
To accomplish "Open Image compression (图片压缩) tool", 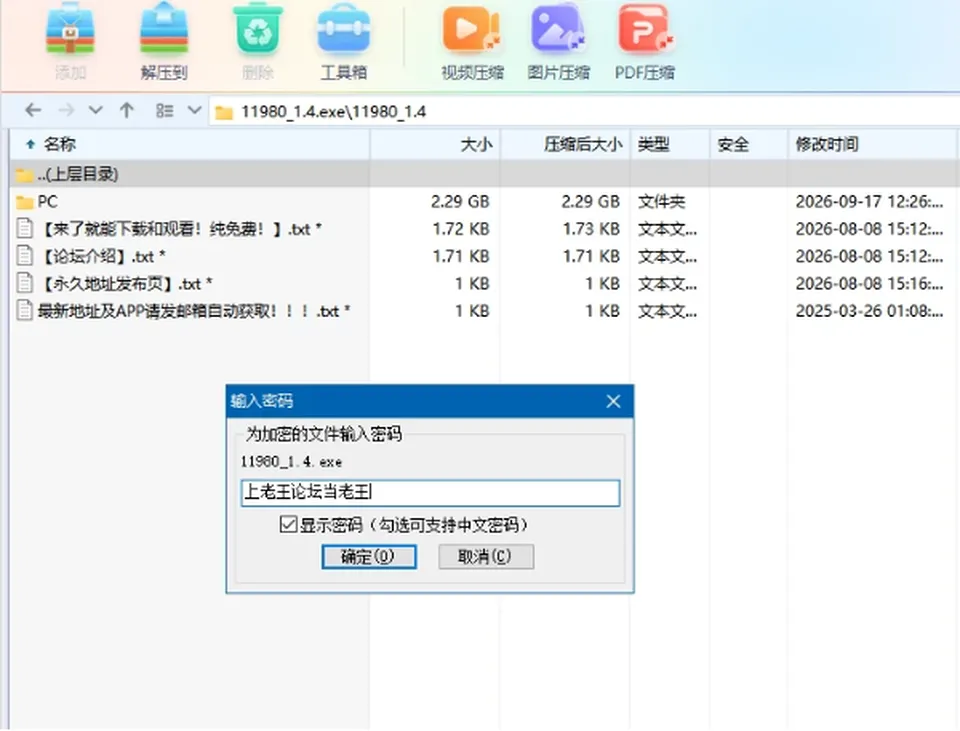I will pos(558,29).
